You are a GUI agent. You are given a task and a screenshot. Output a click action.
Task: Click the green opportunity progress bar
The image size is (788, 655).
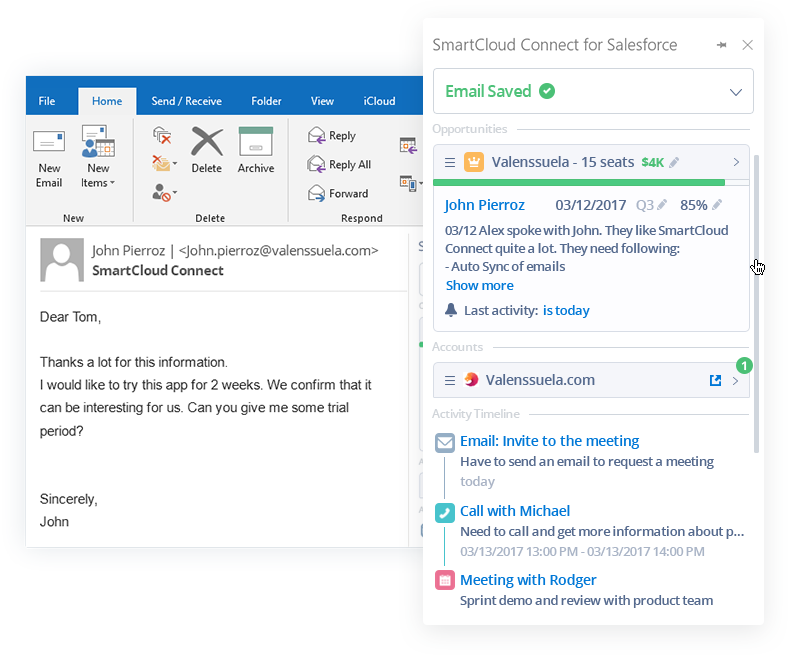(x=579, y=182)
